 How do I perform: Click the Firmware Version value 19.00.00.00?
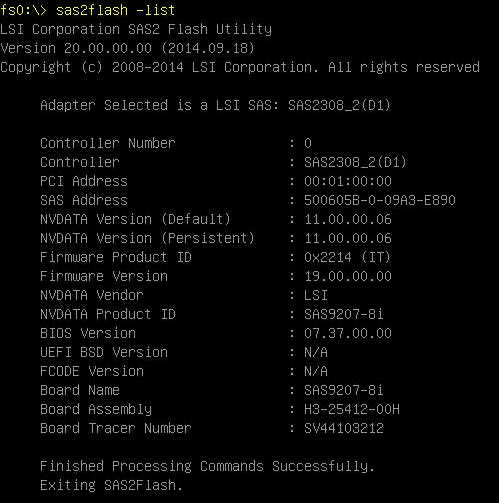pyautogui.click(x=348, y=276)
